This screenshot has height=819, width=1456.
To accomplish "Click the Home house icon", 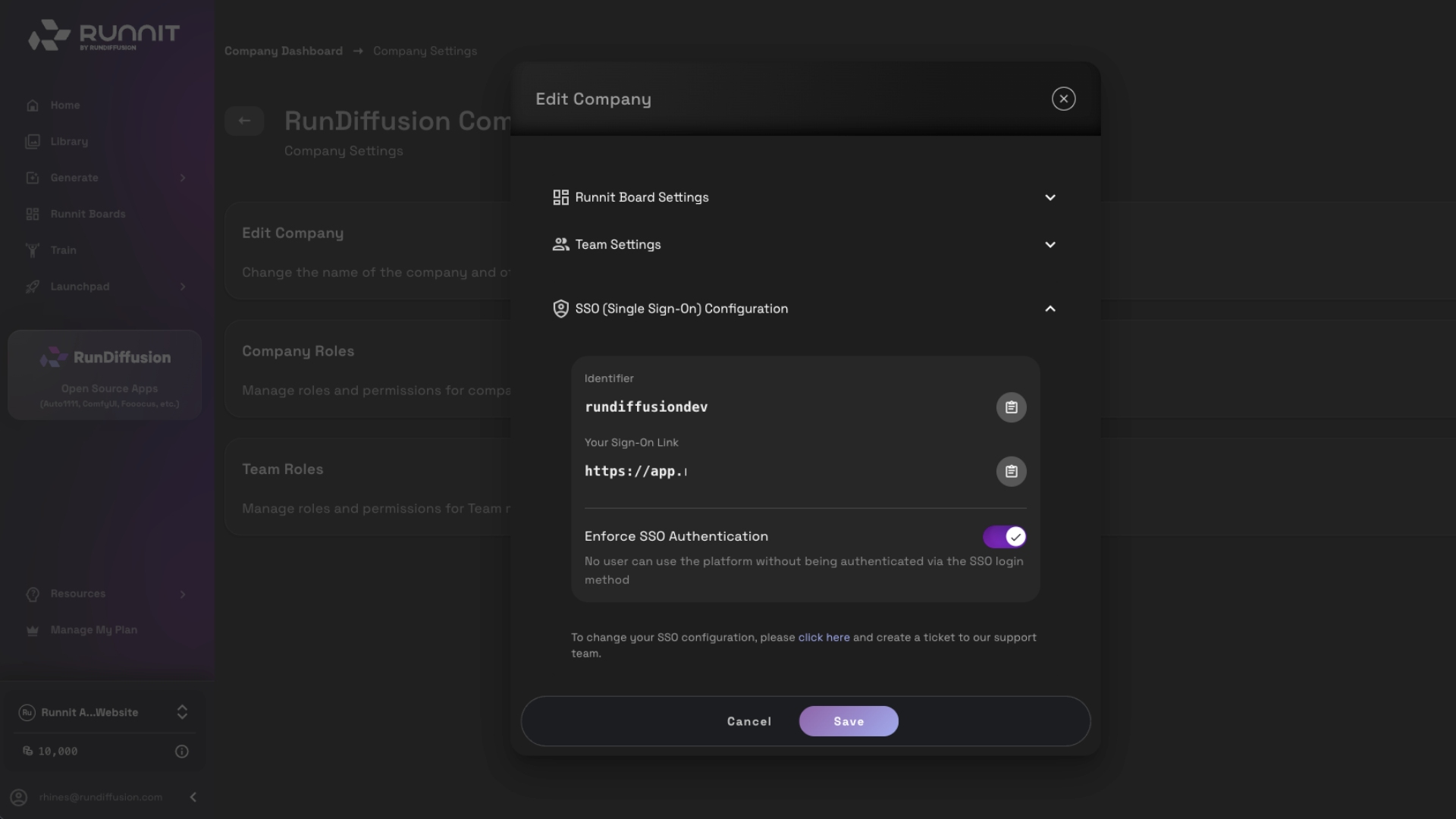I will pyautogui.click(x=33, y=105).
